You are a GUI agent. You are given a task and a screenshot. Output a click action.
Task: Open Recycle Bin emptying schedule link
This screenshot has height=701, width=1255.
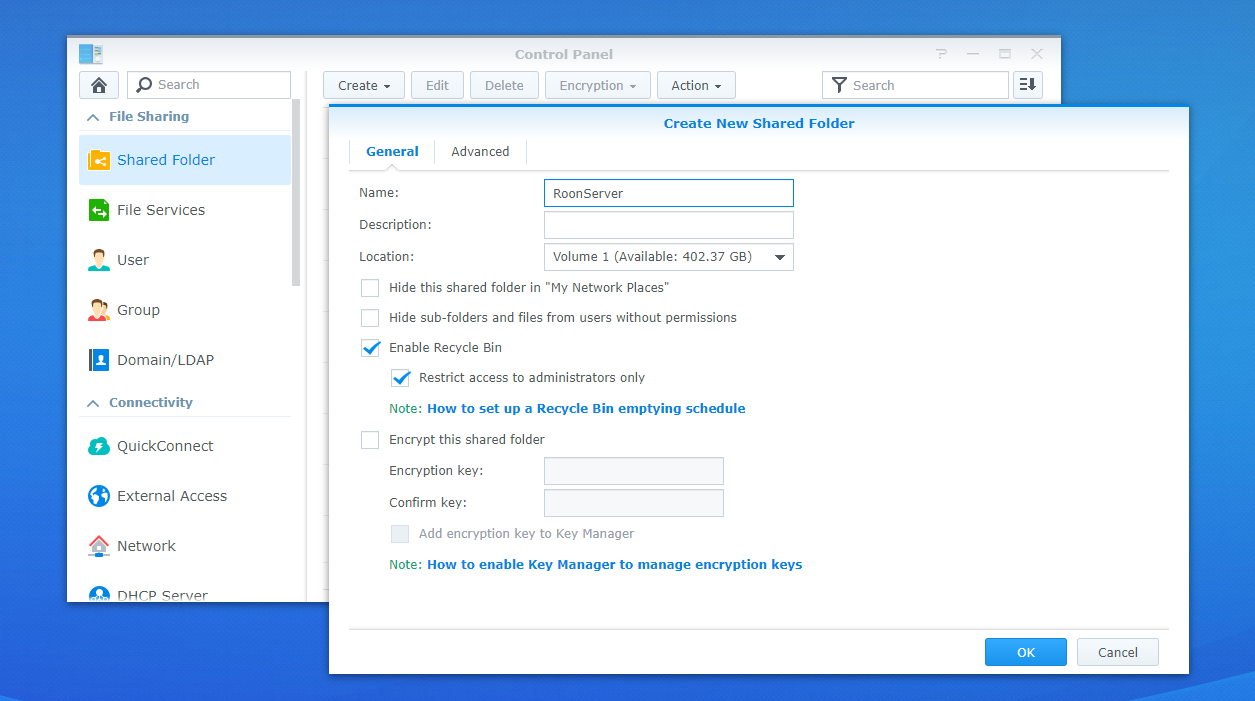586,408
